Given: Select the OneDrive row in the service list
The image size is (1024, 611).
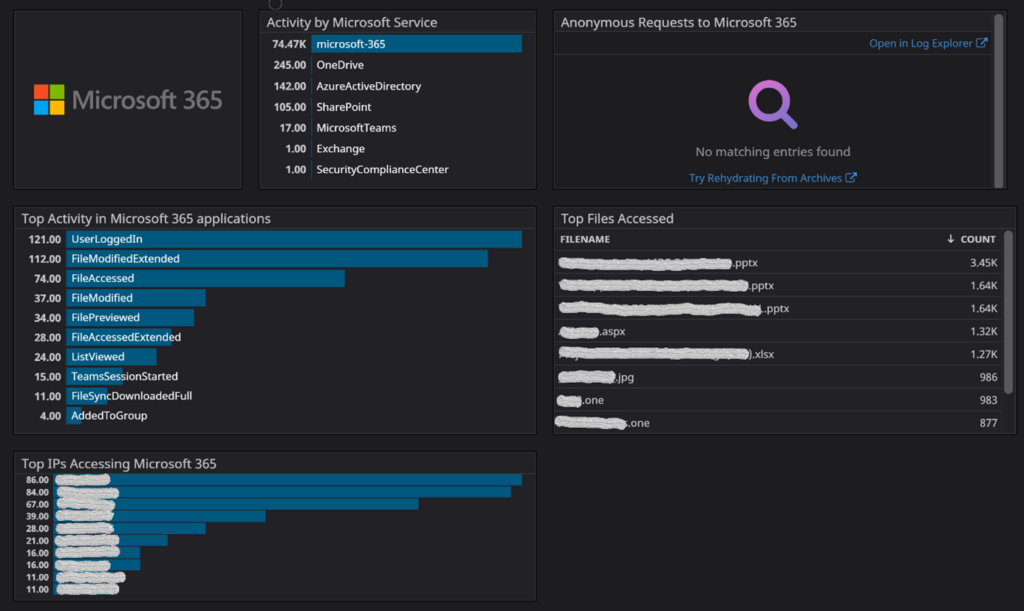Looking at the screenshot, I should coord(340,65).
